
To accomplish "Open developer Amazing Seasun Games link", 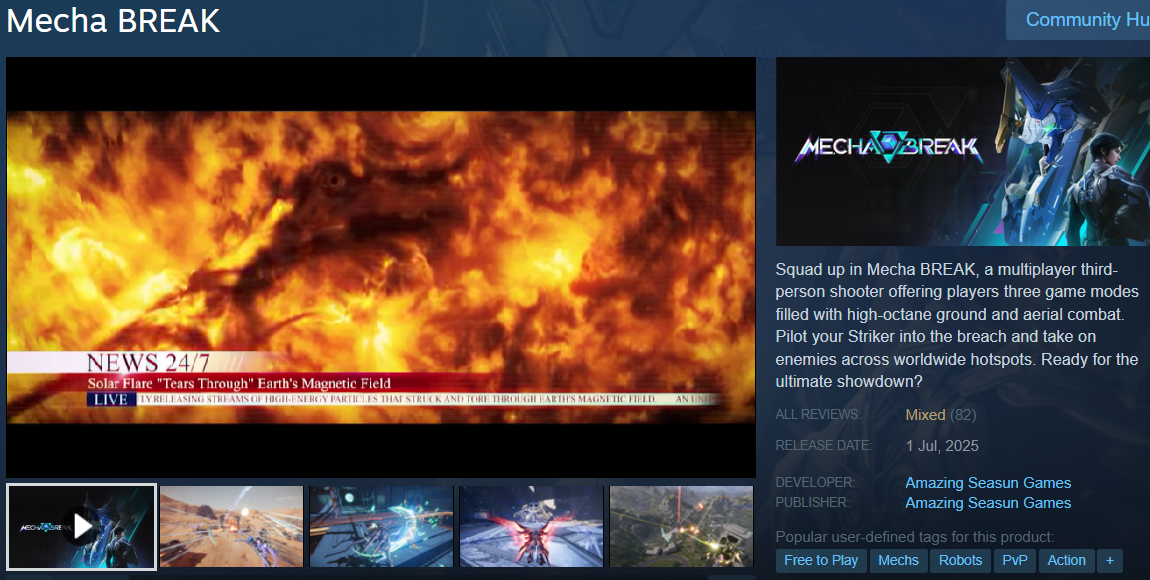I will coord(988,482).
